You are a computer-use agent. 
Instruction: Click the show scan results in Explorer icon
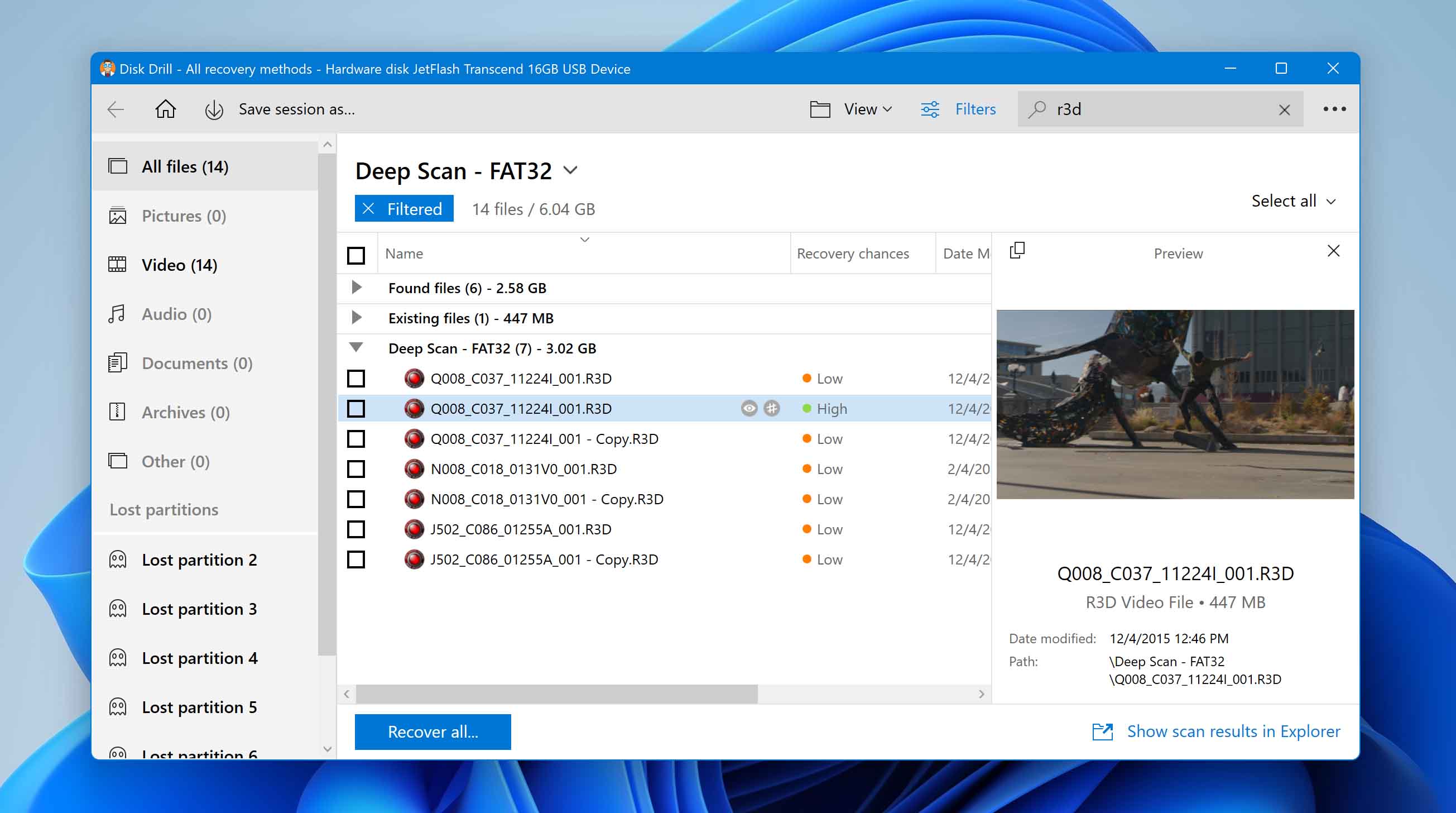click(x=1102, y=731)
